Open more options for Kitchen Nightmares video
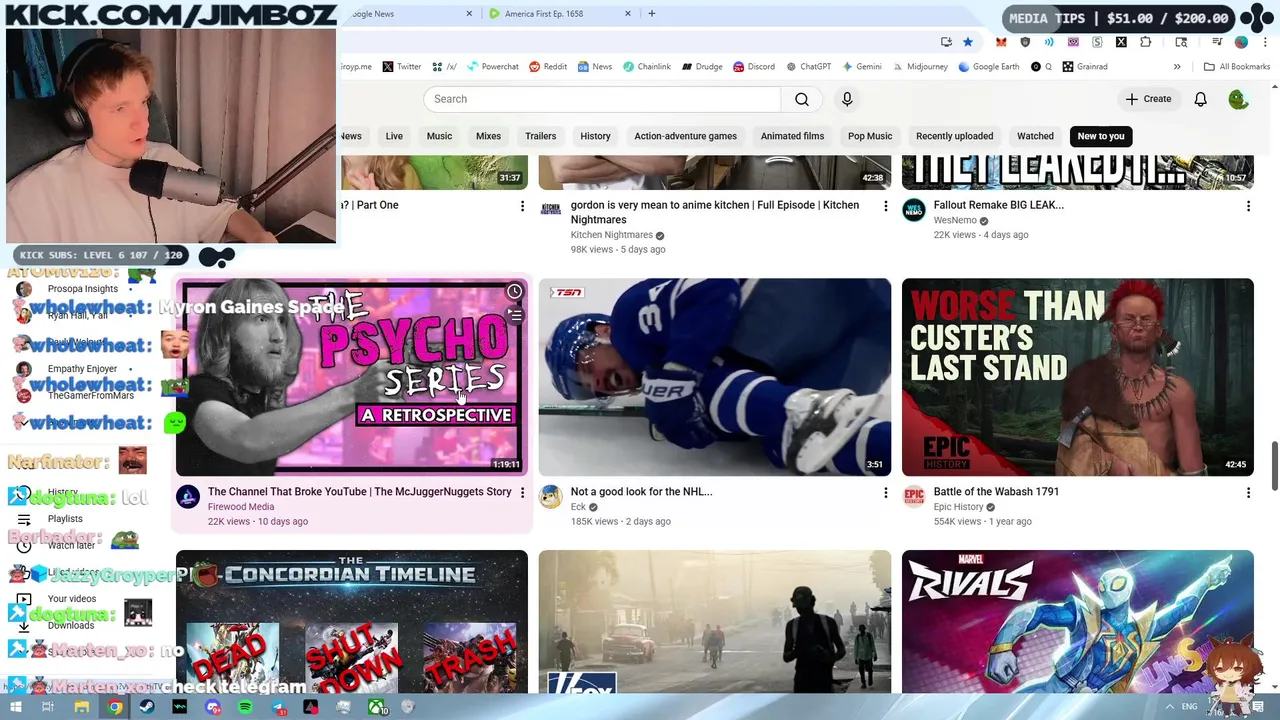 (885, 206)
